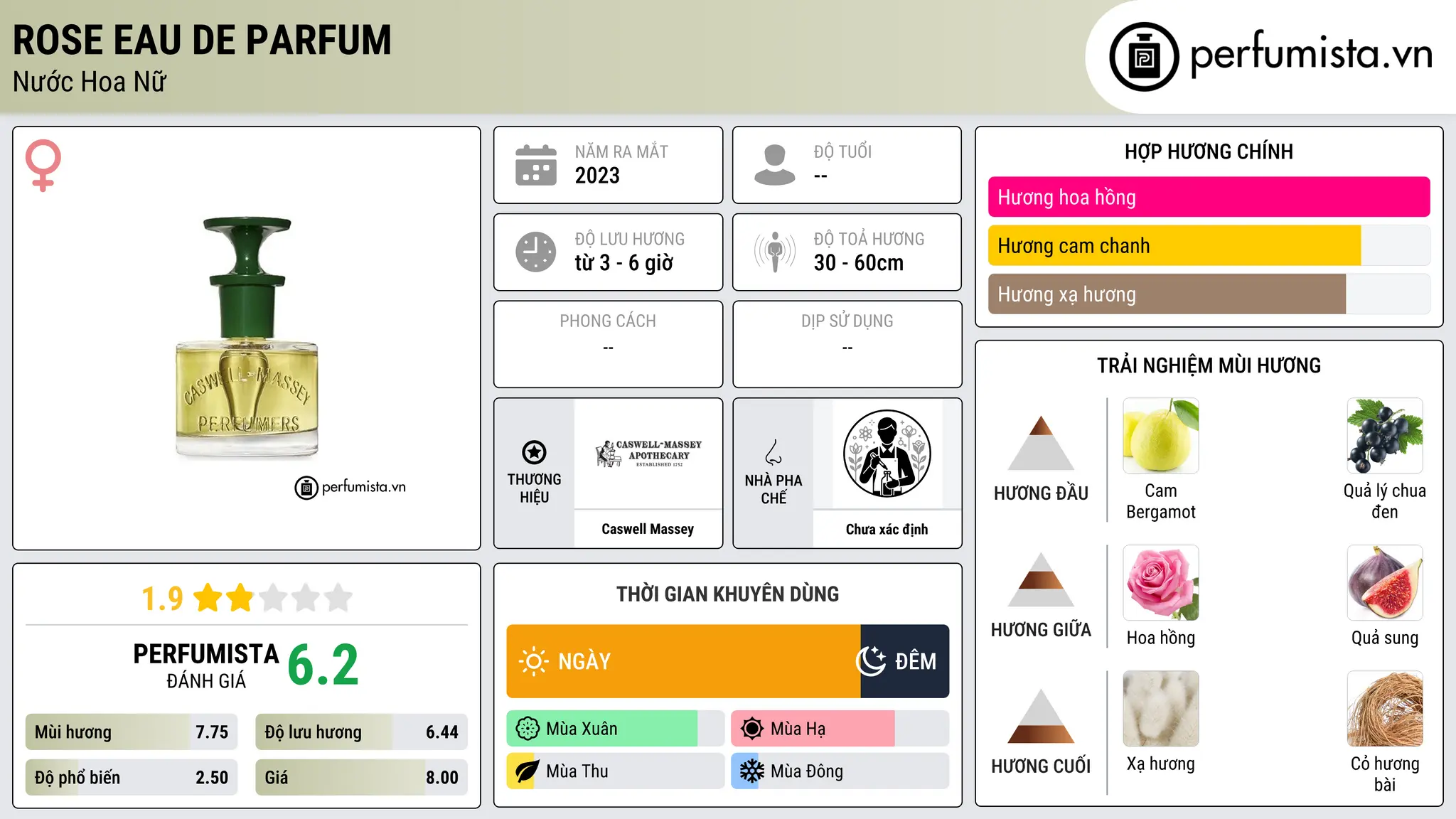1456x819 pixels.
Task: Open the Cam Bergamot note image
Action: pos(1161,436)
